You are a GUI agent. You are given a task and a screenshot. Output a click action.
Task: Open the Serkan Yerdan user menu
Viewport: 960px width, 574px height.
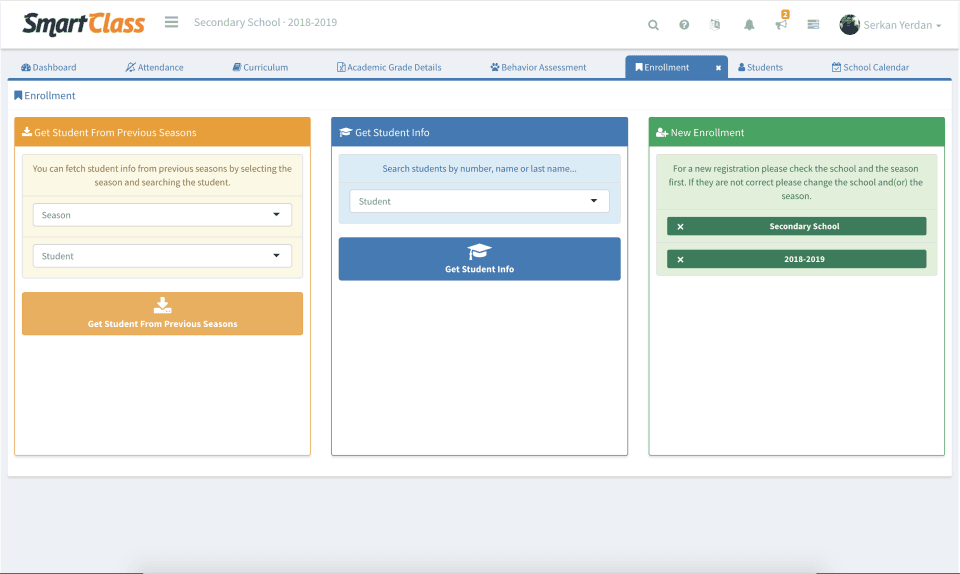891,25
